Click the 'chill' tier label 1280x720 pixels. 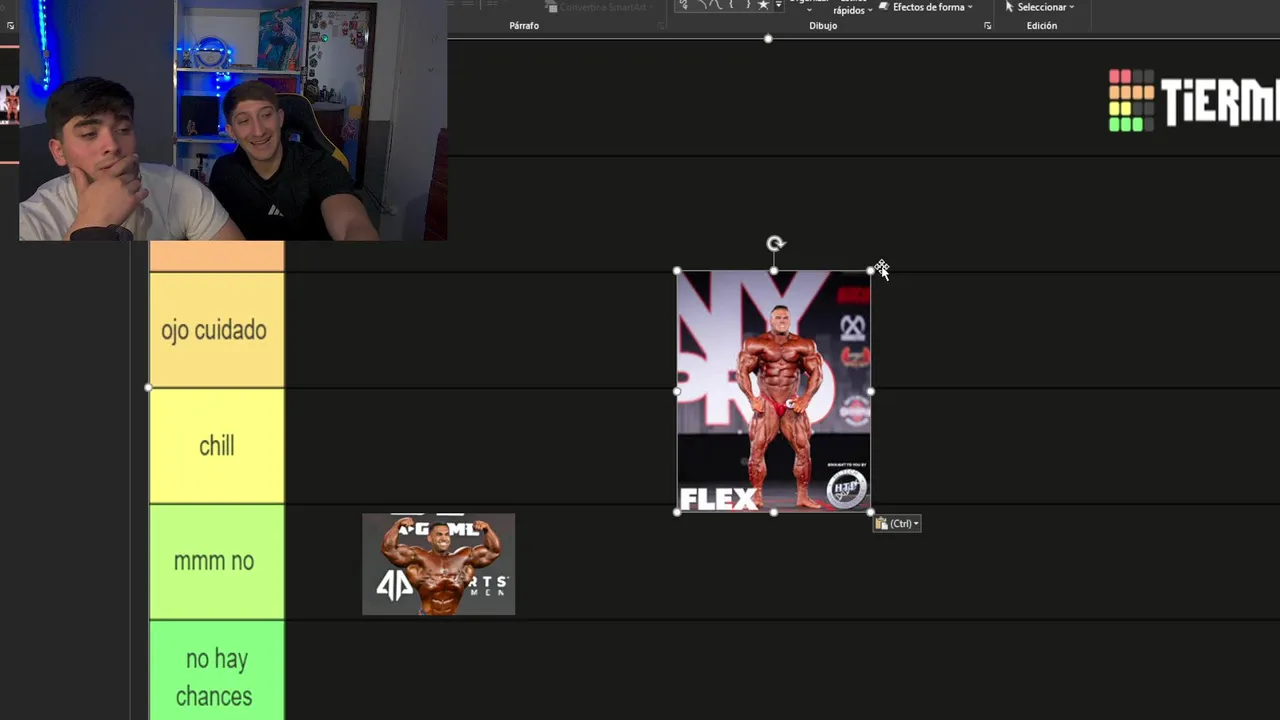point(216,446)
